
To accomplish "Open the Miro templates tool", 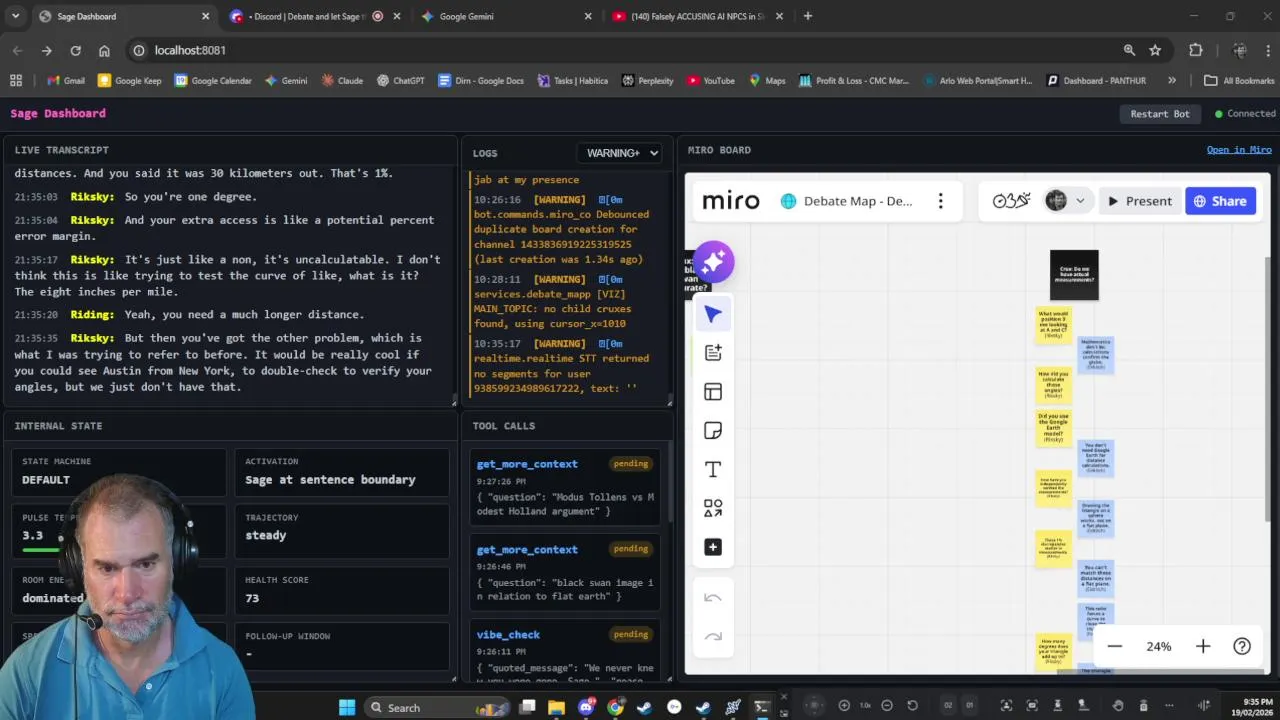I will coord(713,392).
